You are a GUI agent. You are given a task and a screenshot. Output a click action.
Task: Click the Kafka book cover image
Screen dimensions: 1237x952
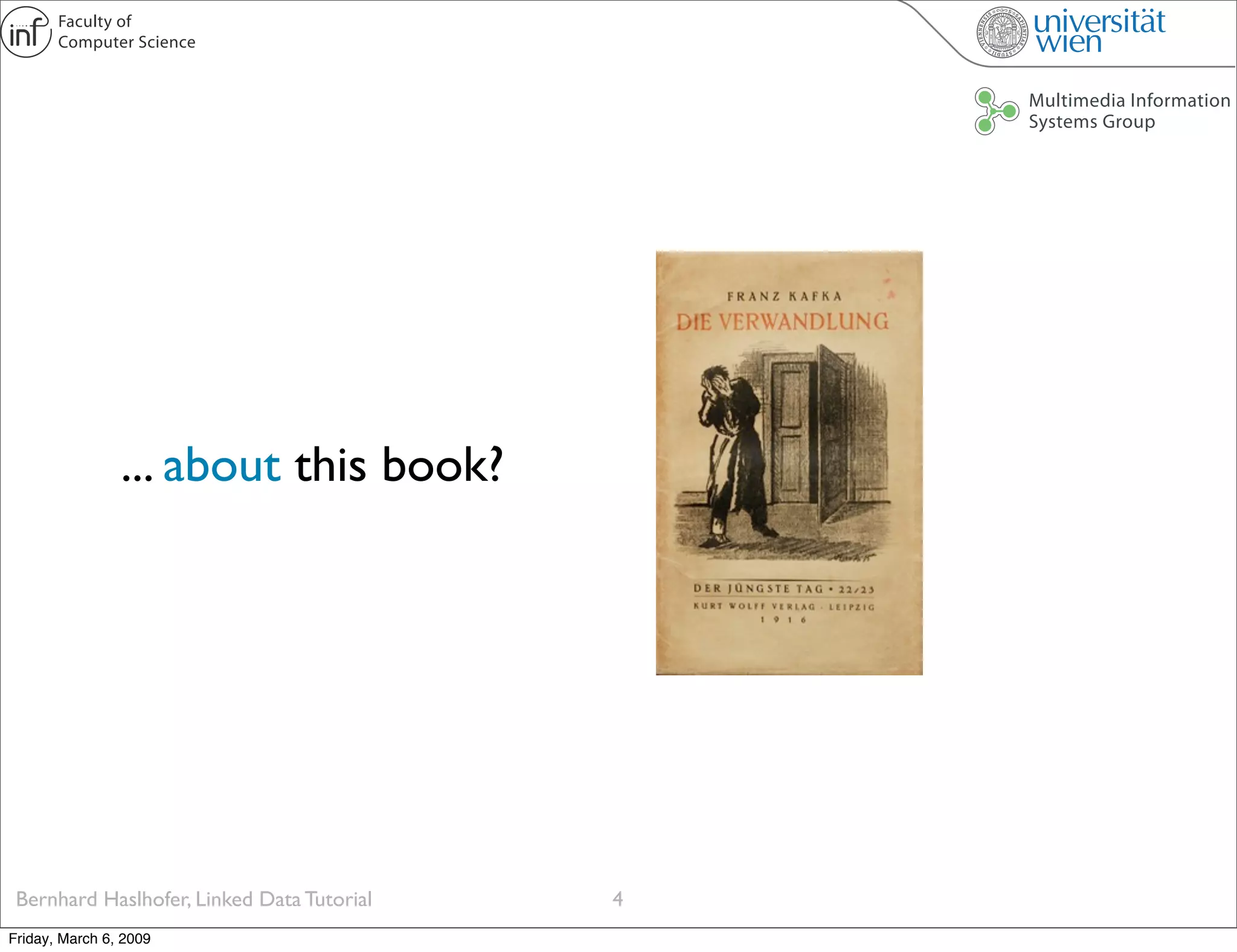[x=789, y=463]
